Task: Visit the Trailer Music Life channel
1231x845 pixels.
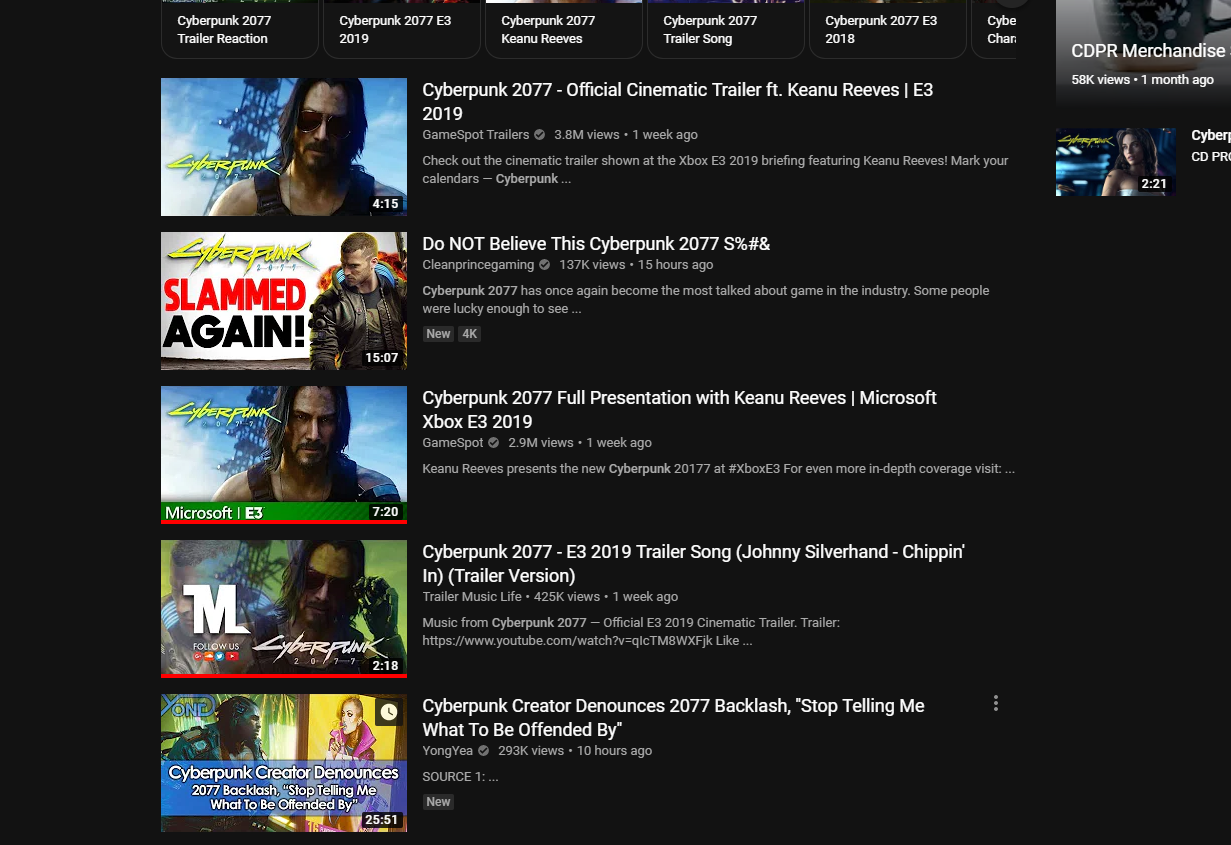Action: coord(472,597)
